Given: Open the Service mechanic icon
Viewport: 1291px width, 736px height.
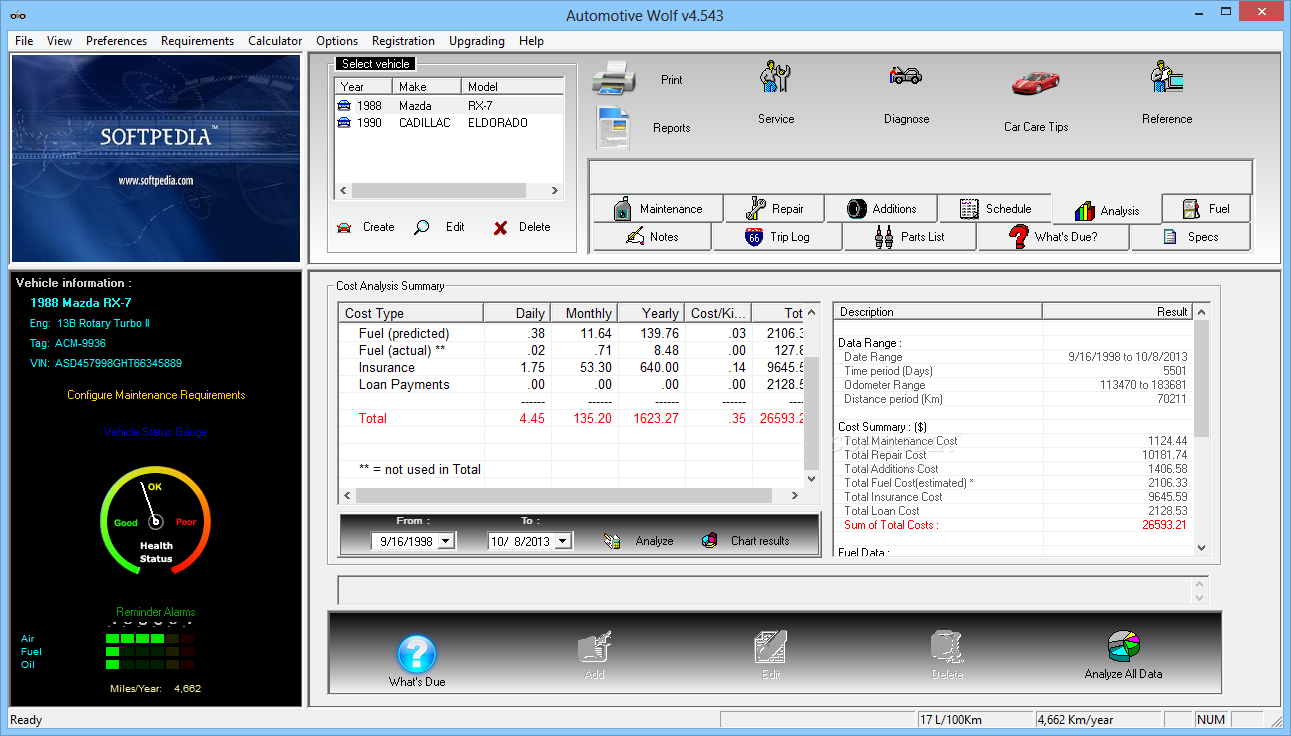Looking at the screenshot, I should pyautogui.click(x=775, y=77).
